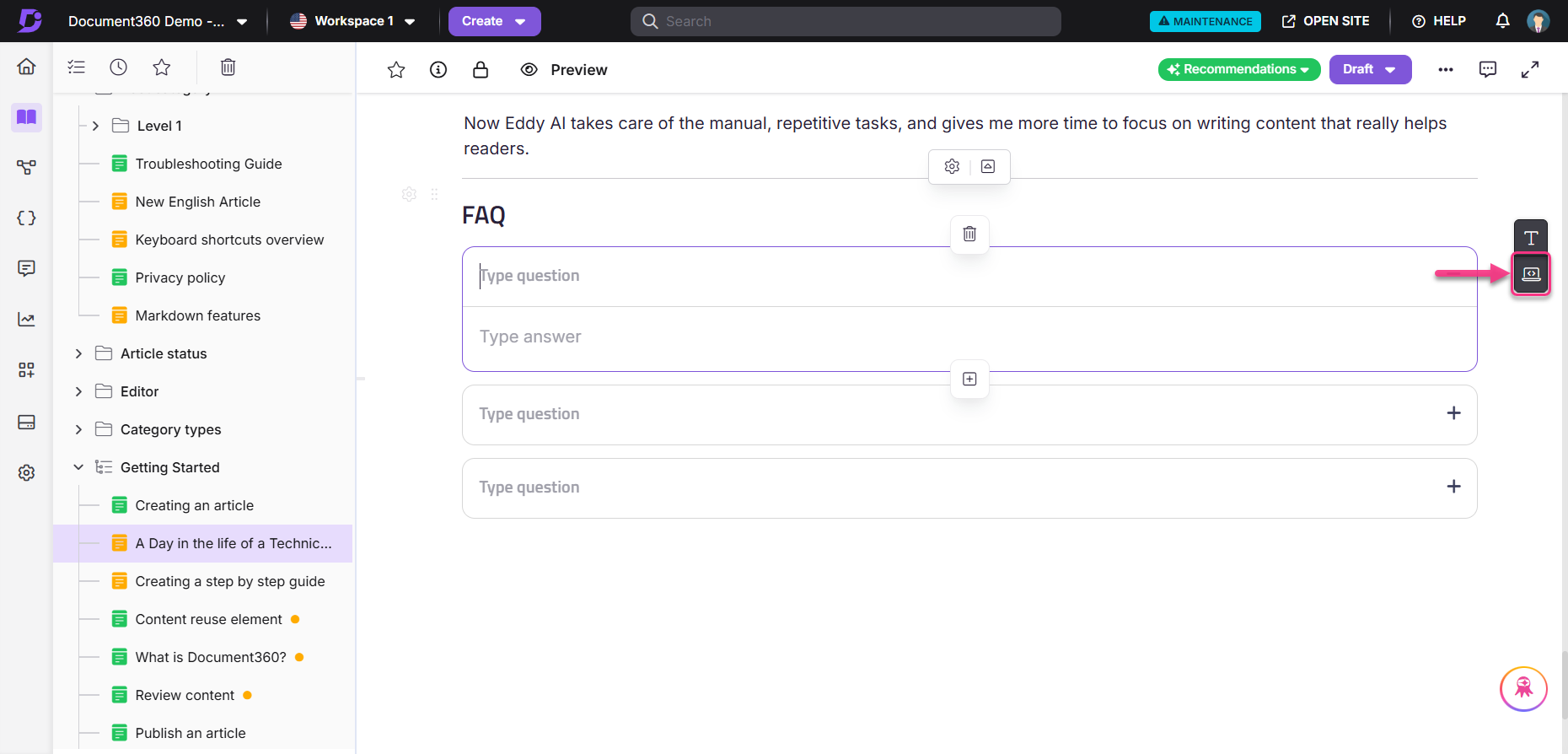Open Privacy policy article

180,277
